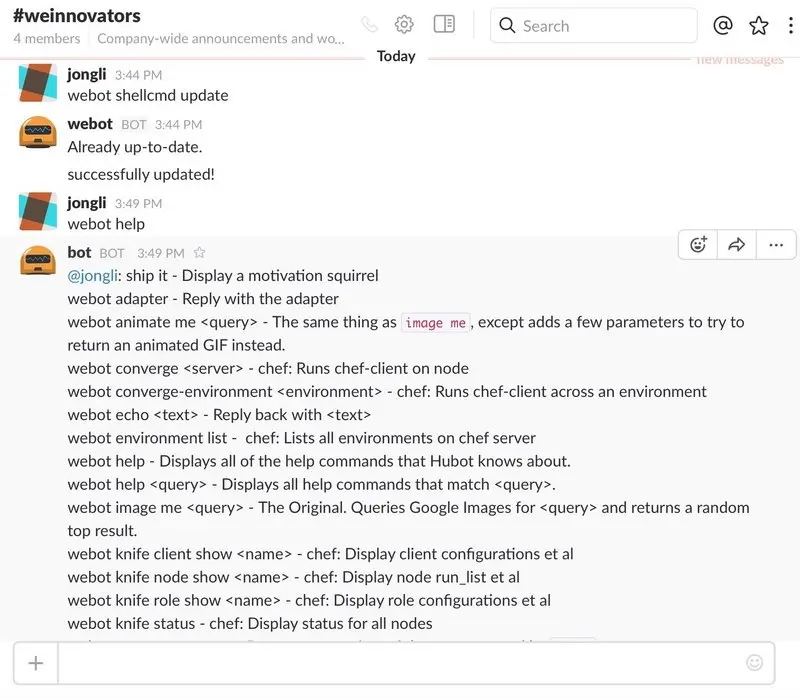Screen dimensions: 800x699
Task: Expand the Company-wide announcements topic text
Action: click(220, 39)
